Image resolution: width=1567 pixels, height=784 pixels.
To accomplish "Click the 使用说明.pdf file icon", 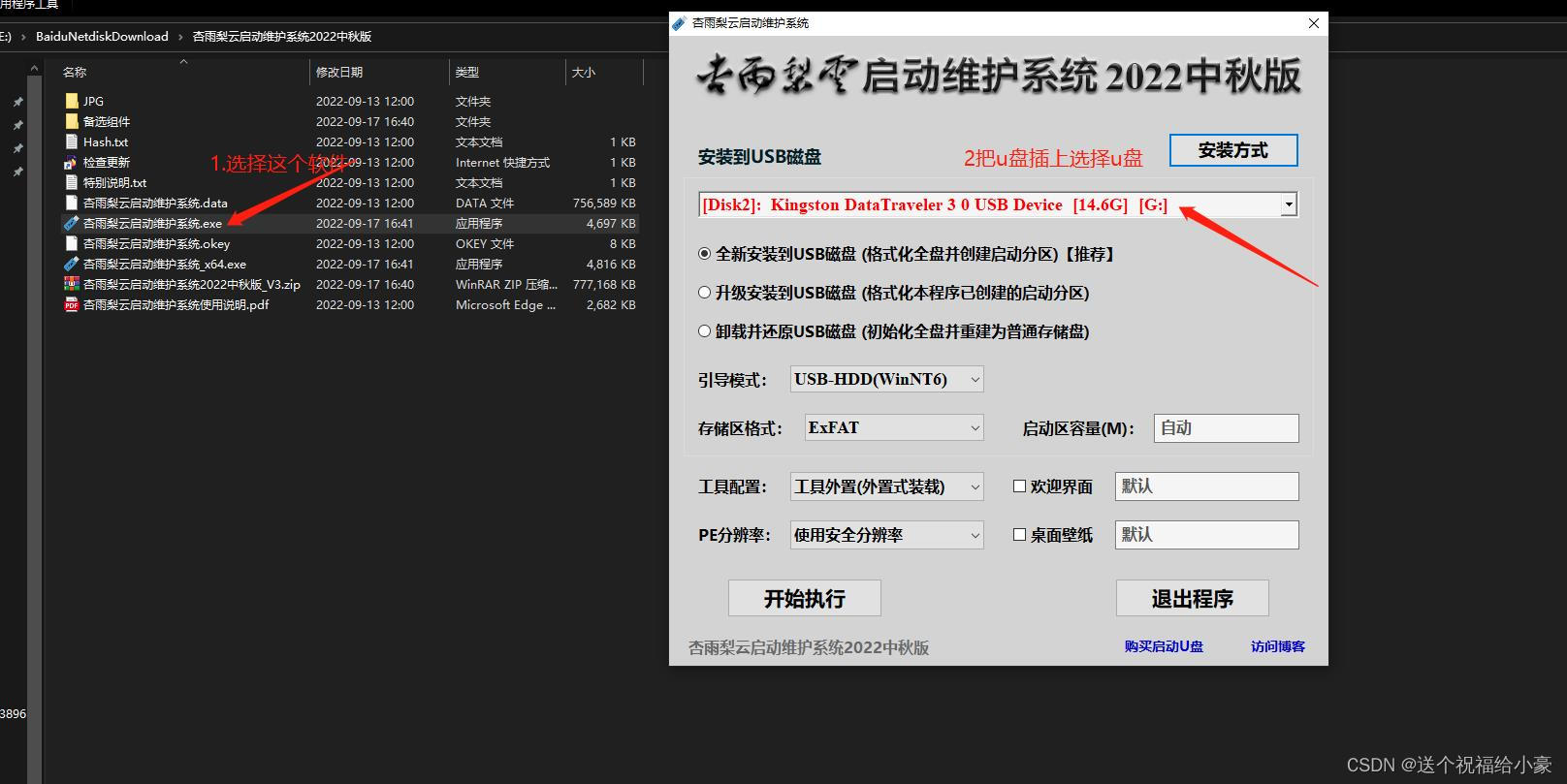I will [x=71, y=304].
